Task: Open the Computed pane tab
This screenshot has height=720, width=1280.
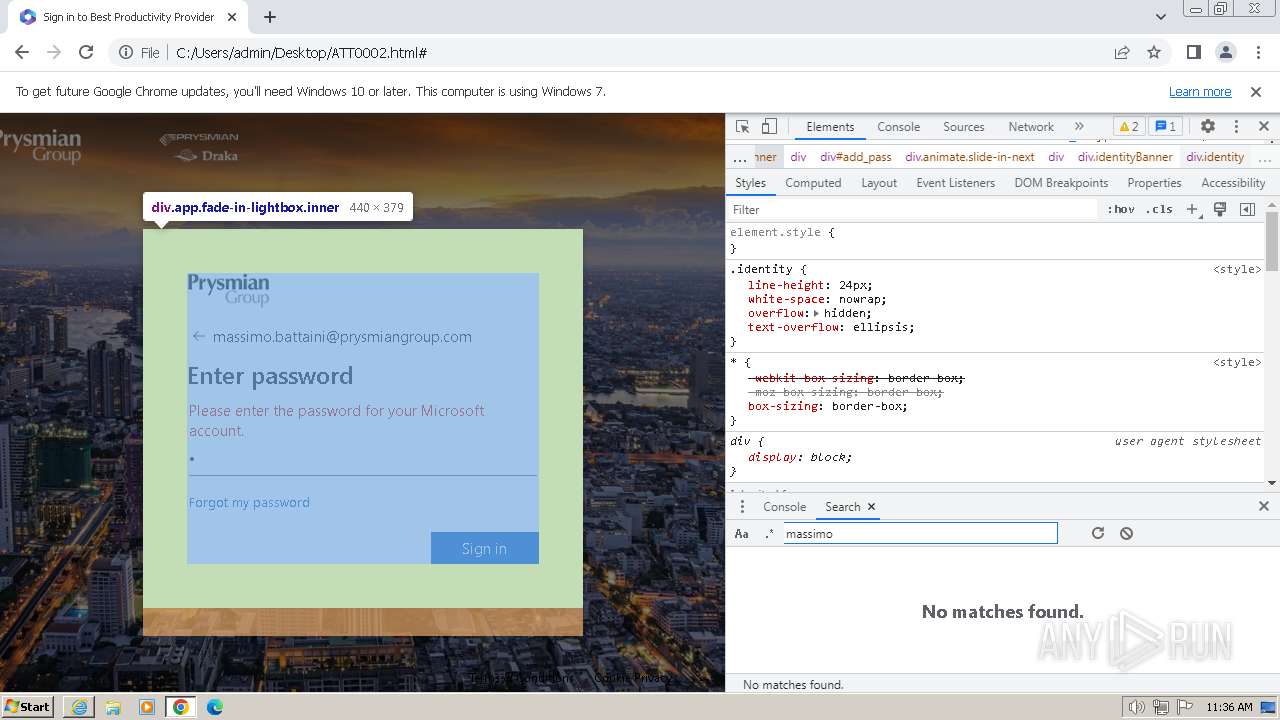Action: (x=813, y=183)
